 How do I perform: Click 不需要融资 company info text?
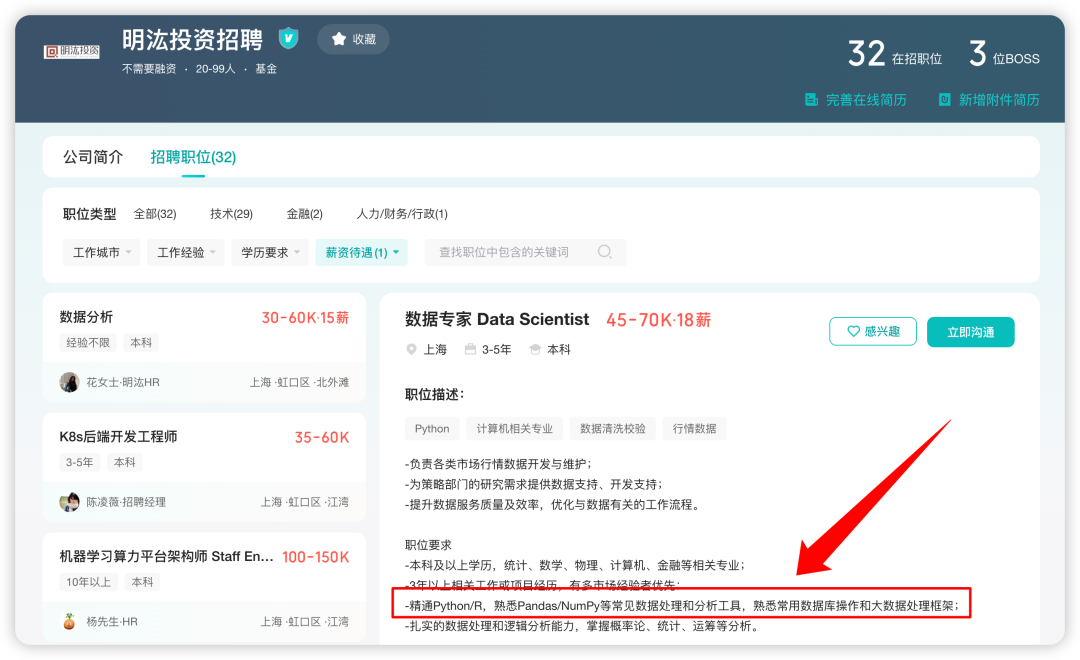point(149,69)
